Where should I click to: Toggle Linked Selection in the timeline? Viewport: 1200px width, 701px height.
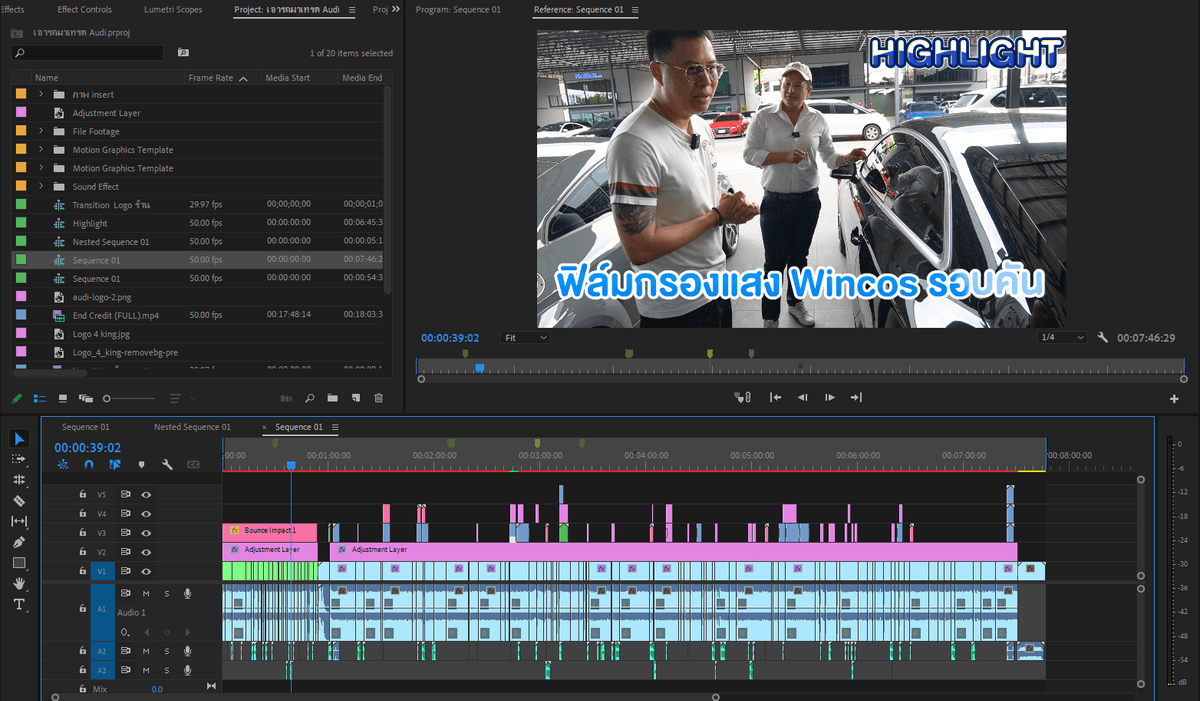[x=115, y=465]
